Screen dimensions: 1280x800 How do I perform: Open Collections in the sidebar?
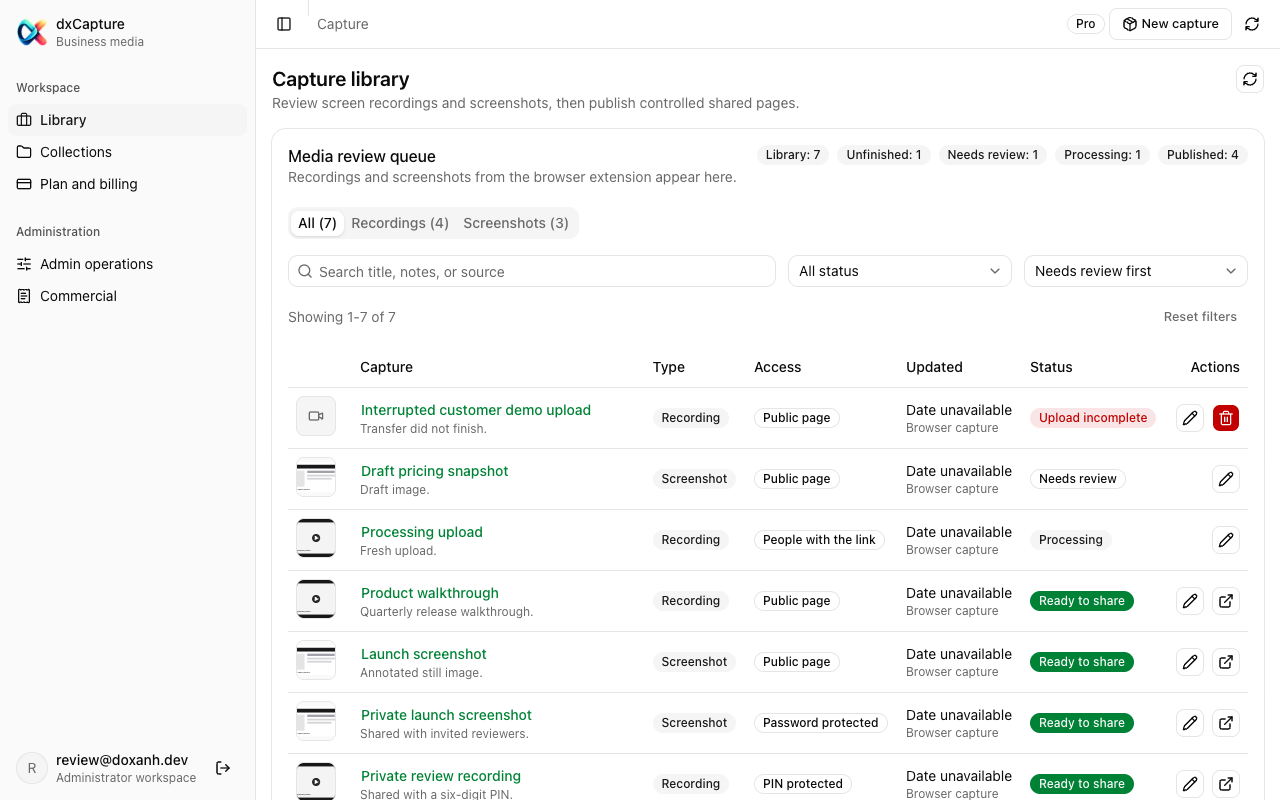(127, 152)
